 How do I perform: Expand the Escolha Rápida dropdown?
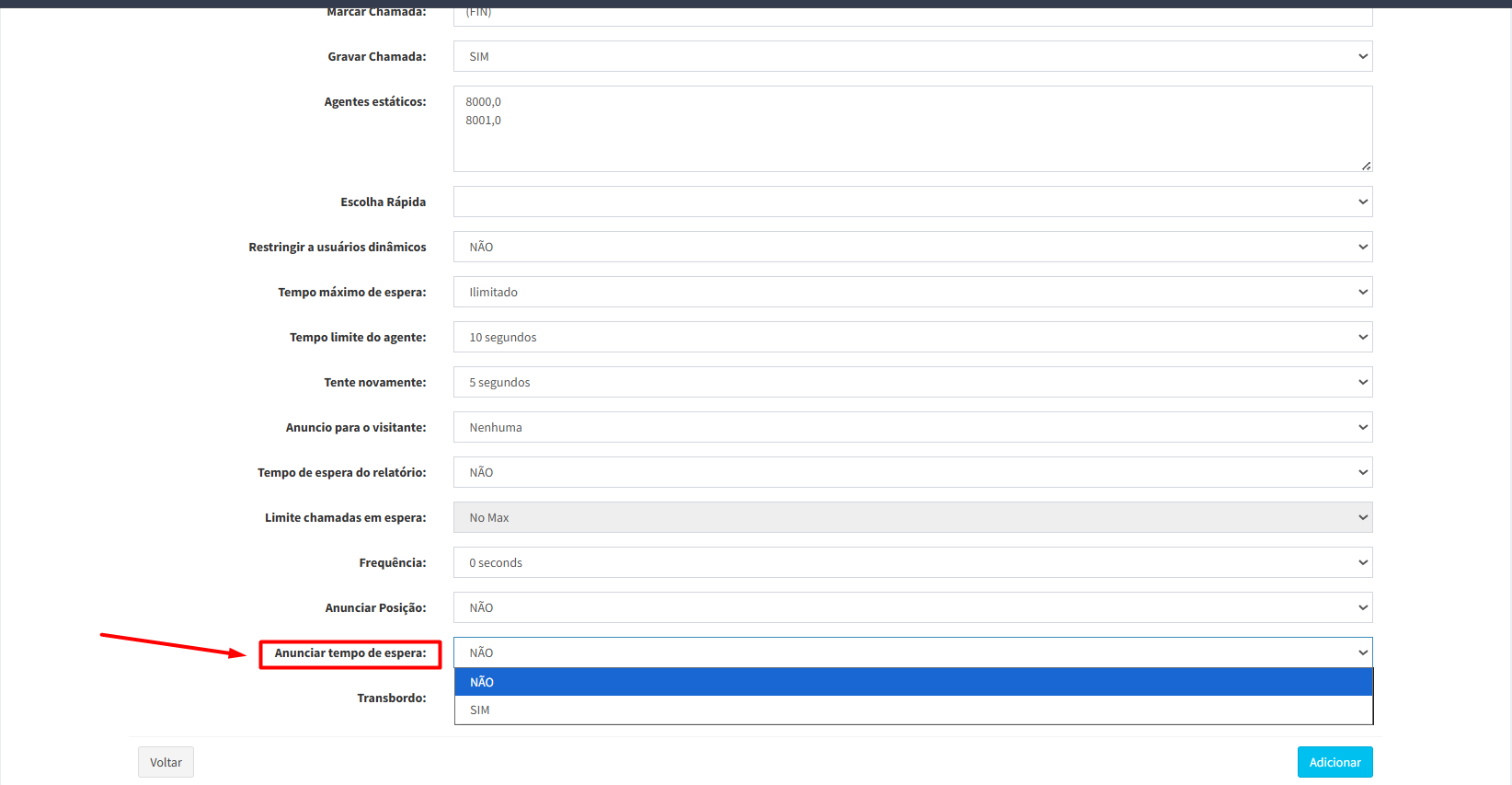coord(911,202)
